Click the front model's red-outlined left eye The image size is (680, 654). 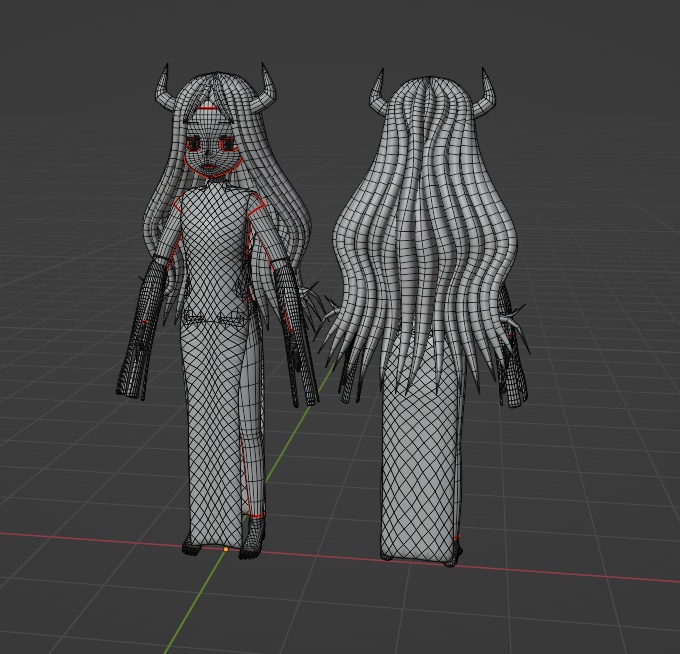click(x=193, y=144)
